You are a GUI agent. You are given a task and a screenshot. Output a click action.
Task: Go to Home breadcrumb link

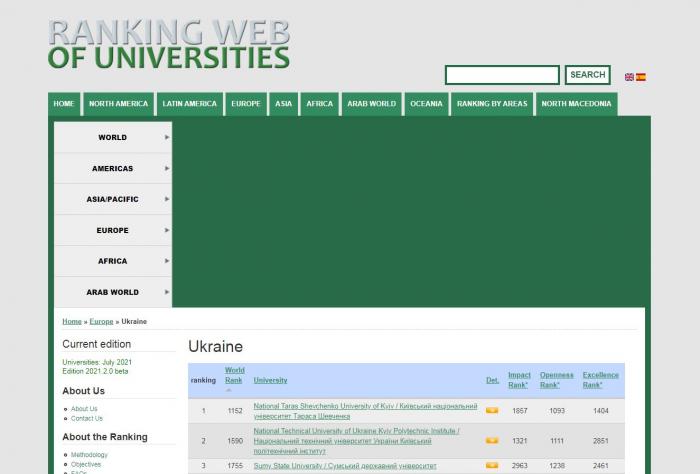click(x=72, y=321)
